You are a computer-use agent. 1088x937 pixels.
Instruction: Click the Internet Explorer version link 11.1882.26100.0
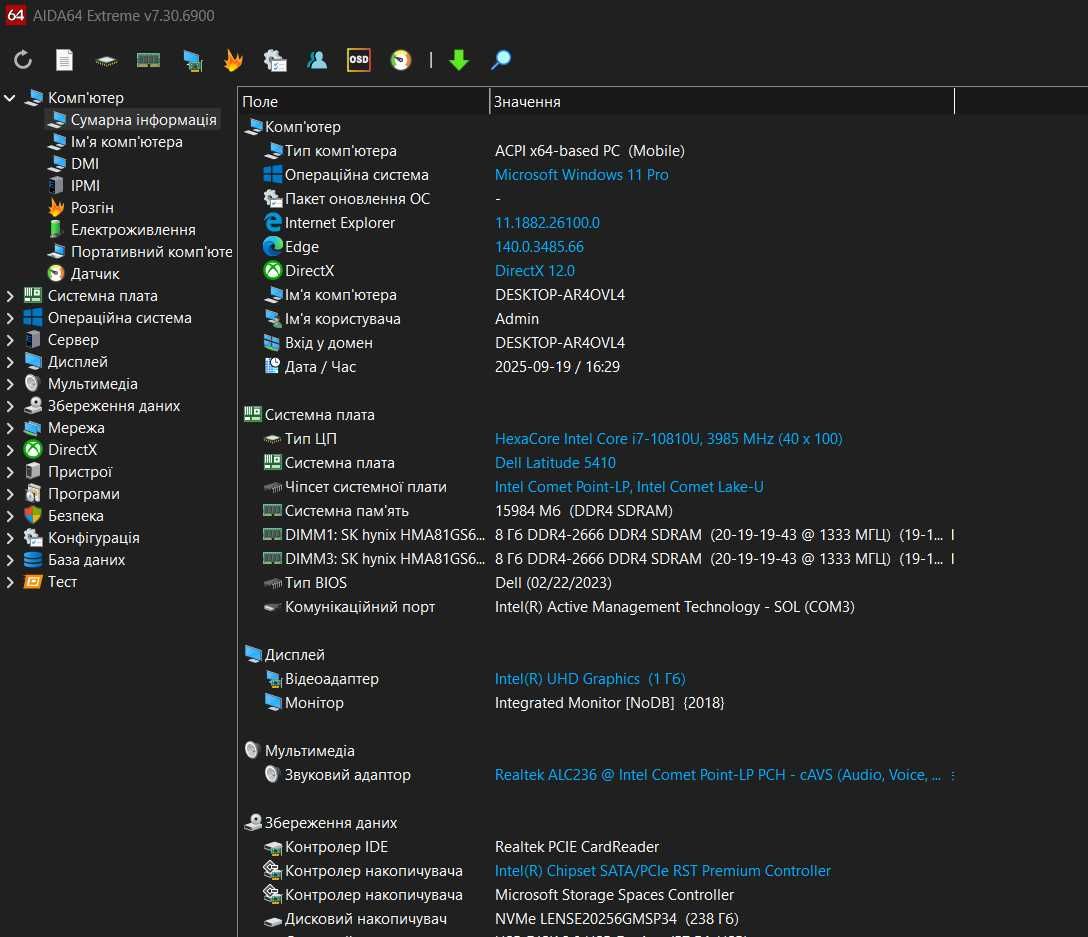click(x=547, y=223)
